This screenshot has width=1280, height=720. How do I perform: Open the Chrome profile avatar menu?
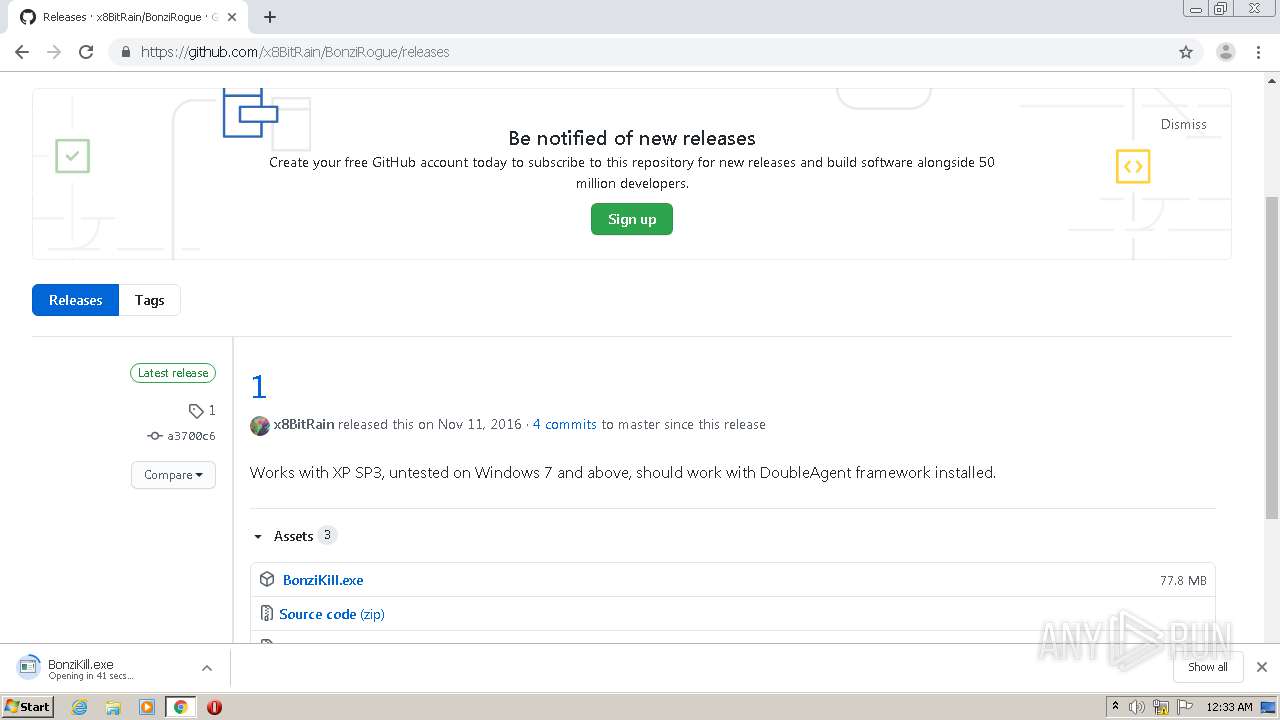[1226, 52]
